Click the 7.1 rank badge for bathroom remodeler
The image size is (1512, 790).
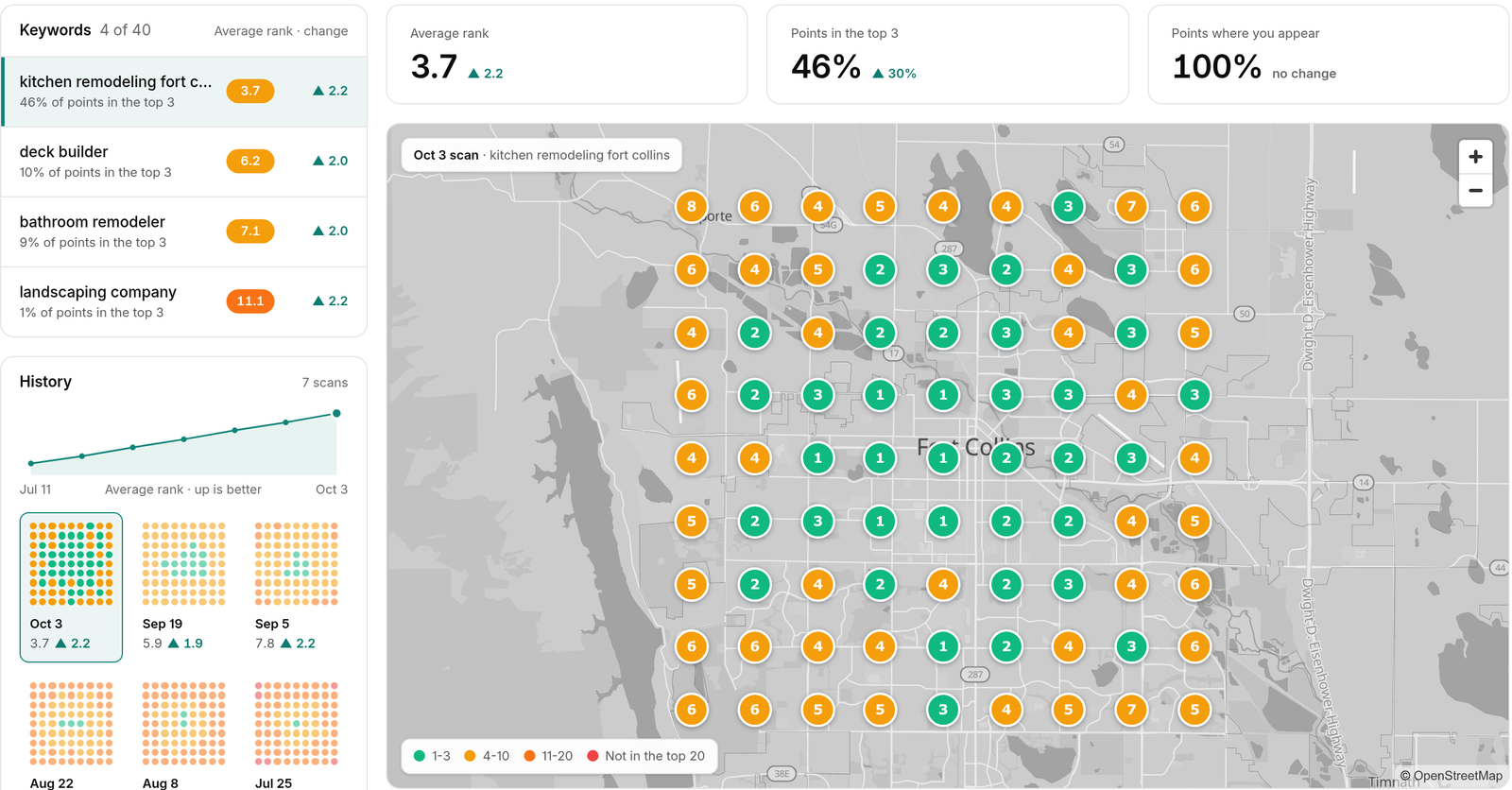(x=250, y=231)
